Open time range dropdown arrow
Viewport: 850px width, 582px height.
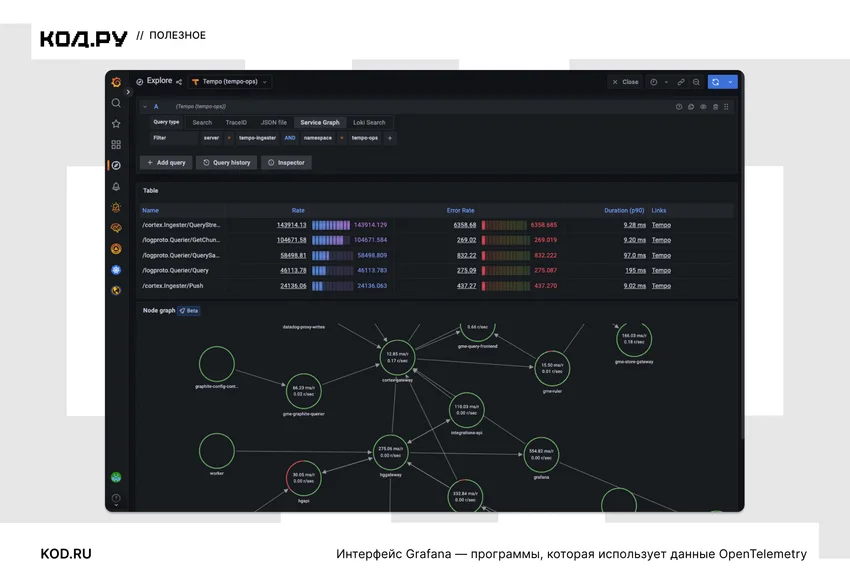666,82
